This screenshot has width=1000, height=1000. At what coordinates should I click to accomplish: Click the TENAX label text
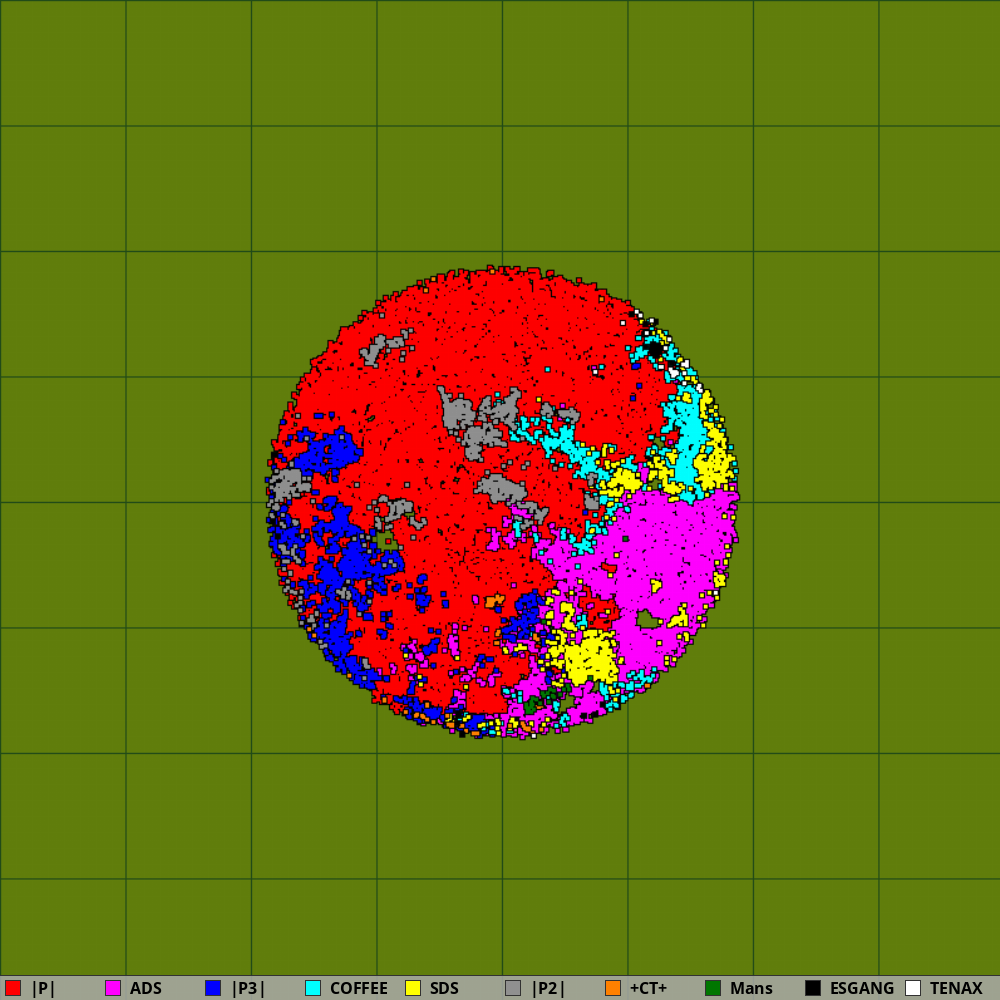point(955,988)
